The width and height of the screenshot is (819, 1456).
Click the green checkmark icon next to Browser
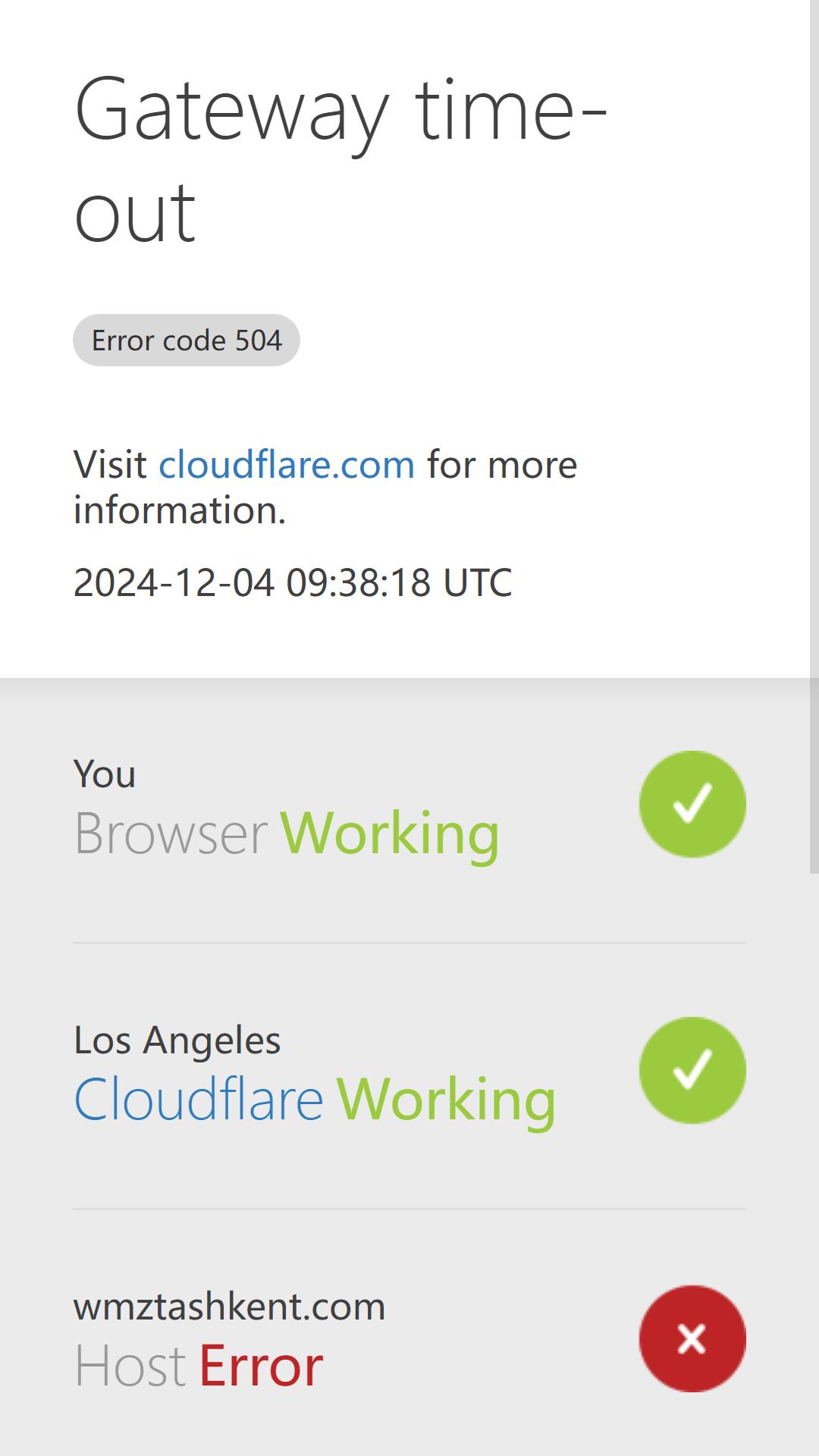[692, 804]
